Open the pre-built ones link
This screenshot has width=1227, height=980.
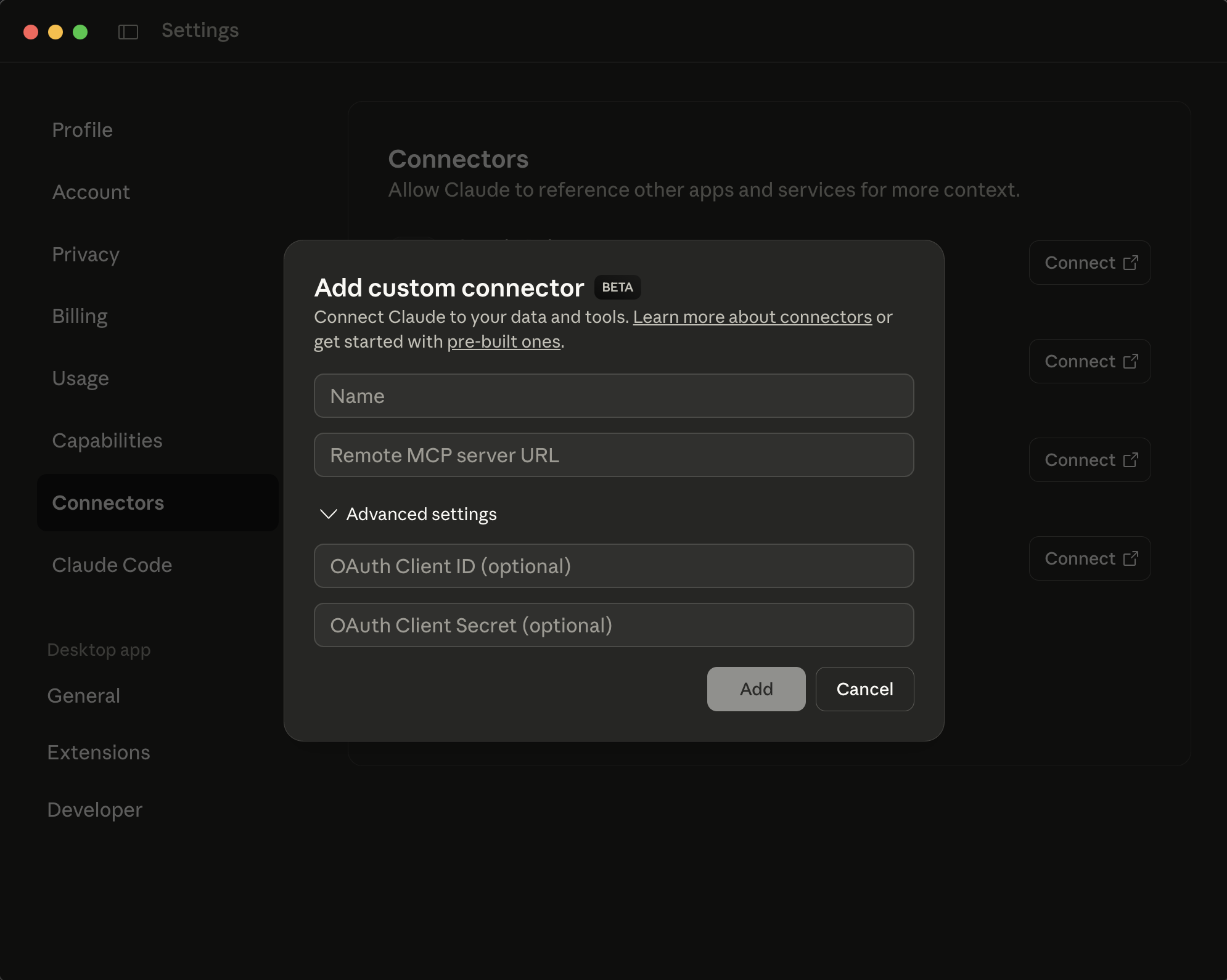(x=504, y=341)
